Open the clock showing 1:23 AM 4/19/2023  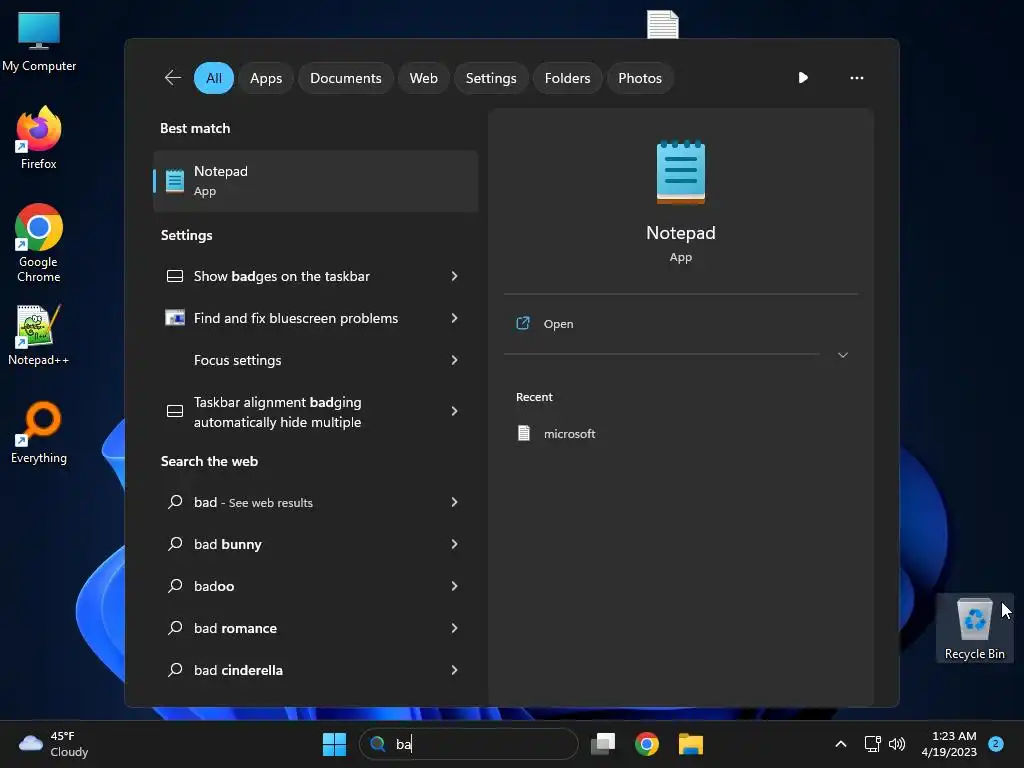click(949, 744)
